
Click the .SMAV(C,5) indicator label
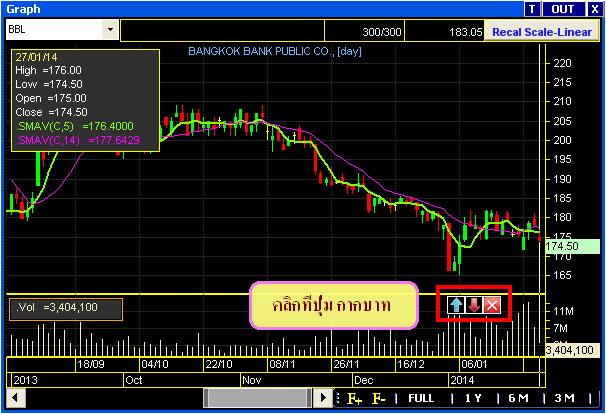[x=75, y=126]
